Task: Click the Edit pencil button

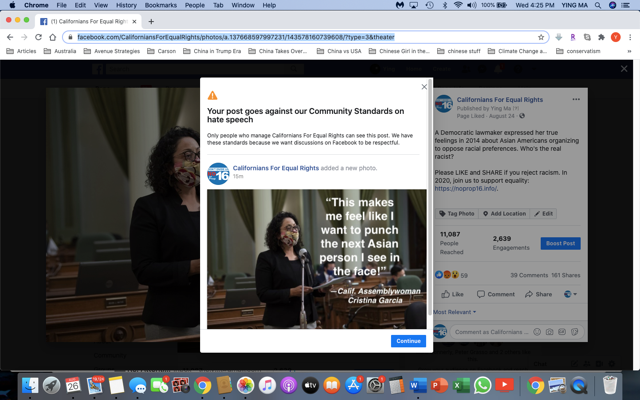Action: click(544, 214)
